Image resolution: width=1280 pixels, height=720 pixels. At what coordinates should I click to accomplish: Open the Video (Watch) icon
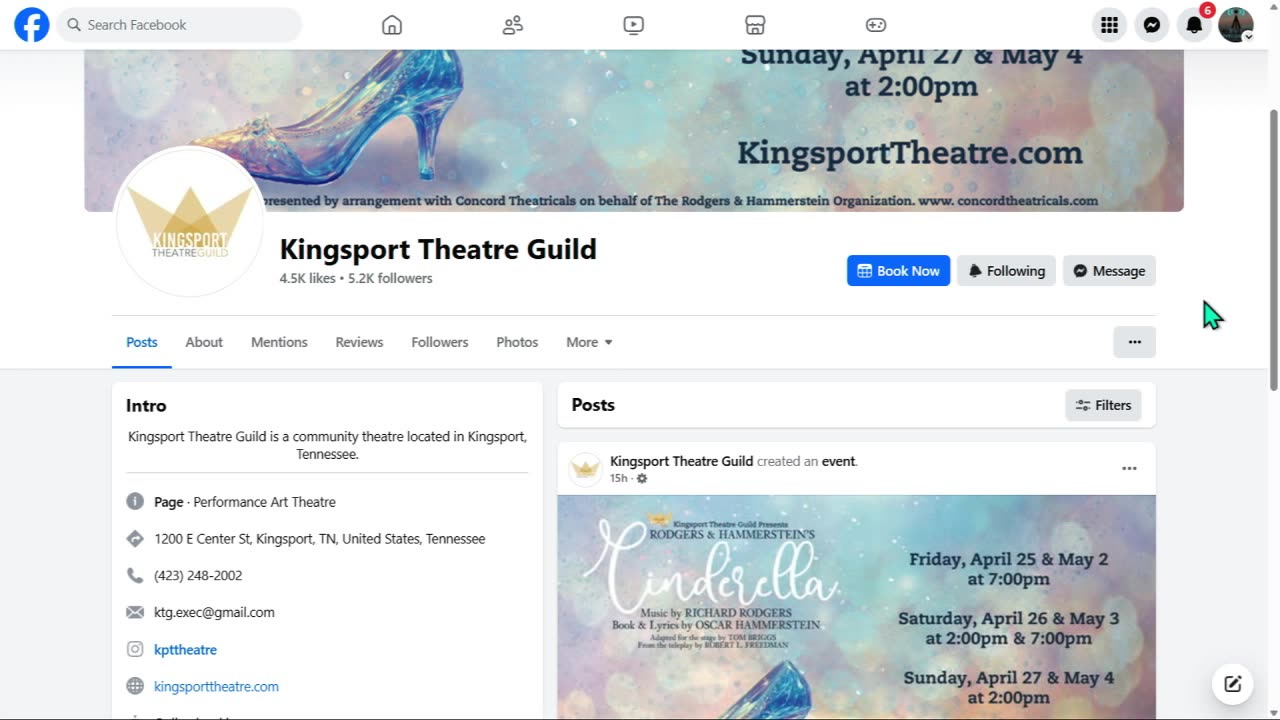coord(633,25)
